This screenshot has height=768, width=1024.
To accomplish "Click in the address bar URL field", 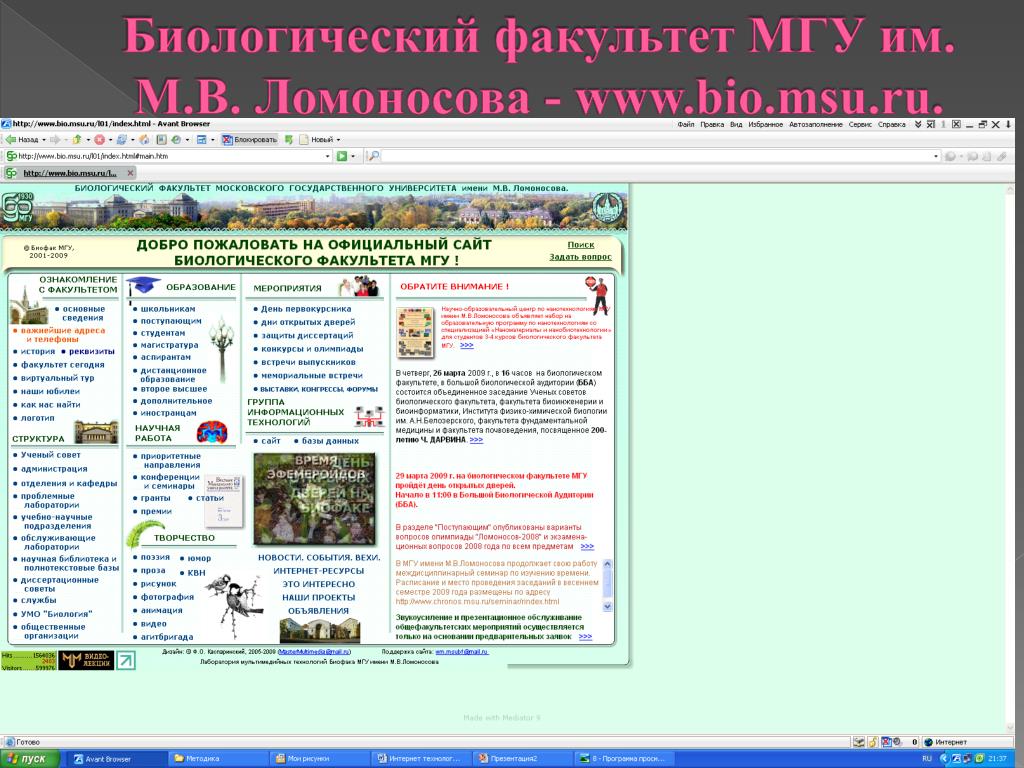I will [170, 157].
